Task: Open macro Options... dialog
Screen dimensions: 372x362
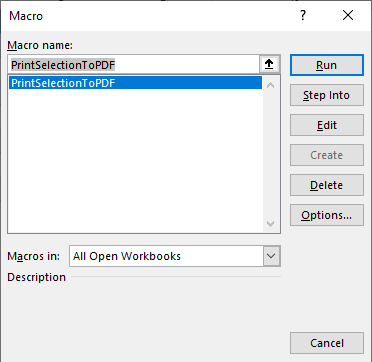Action: 327,215
